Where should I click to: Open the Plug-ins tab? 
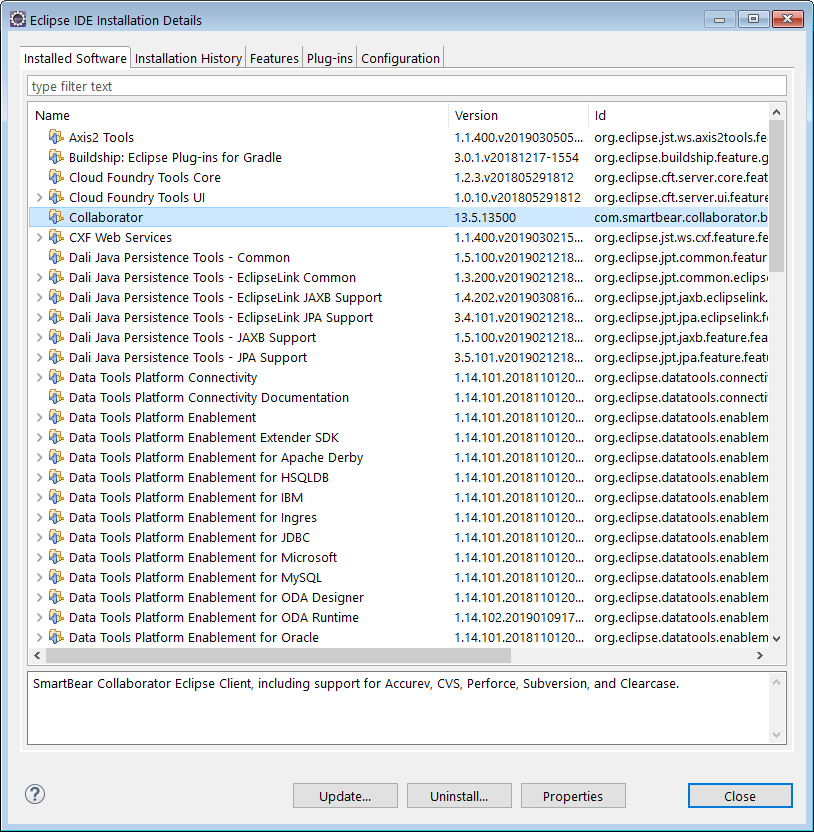coord(330,58)
